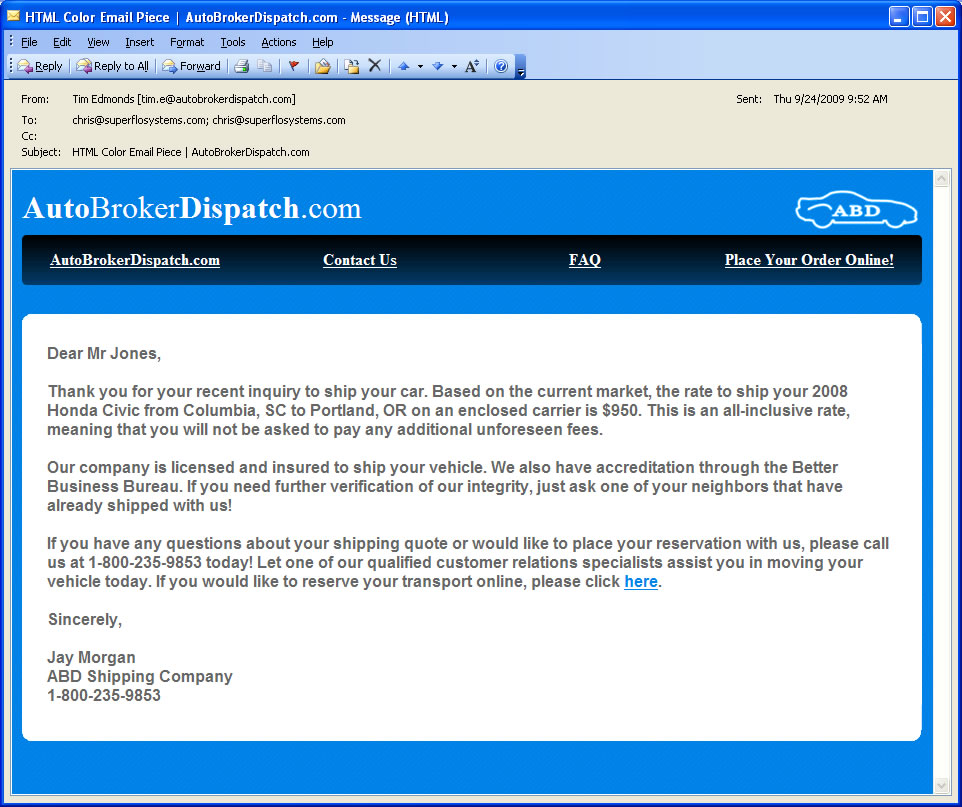Image resolution: width=962 pixels, height=807 pixels.
Task: Click the envelope icon in title bar
Action: [13, 16]
